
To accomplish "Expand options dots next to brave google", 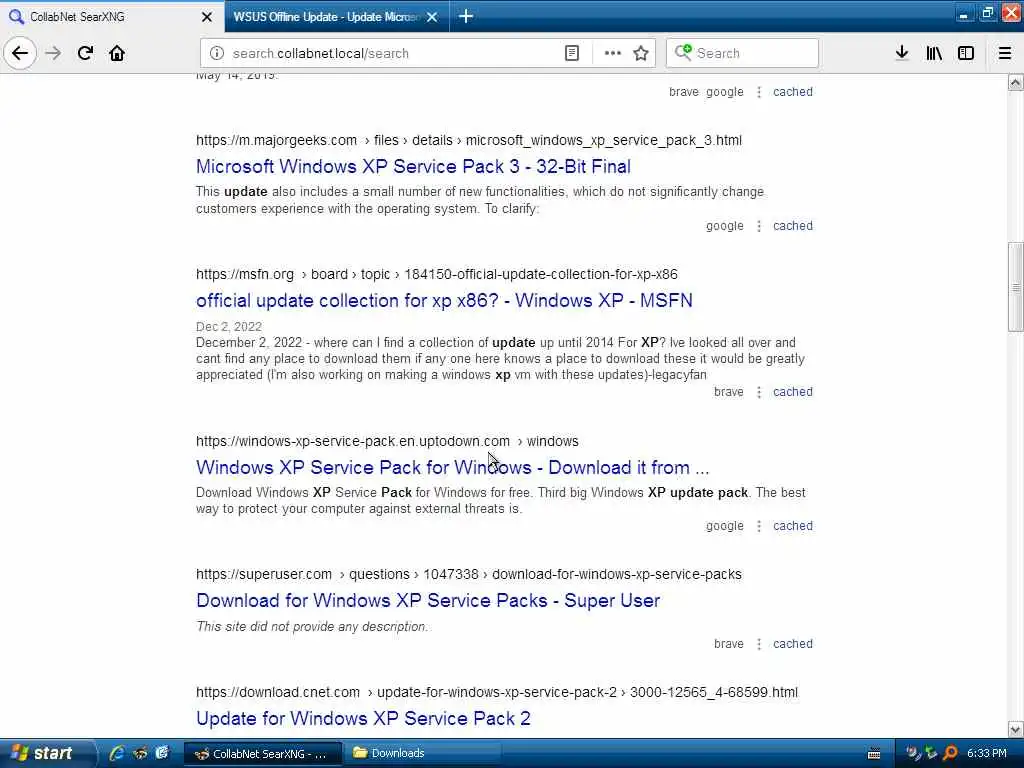I will click(759, 92).
